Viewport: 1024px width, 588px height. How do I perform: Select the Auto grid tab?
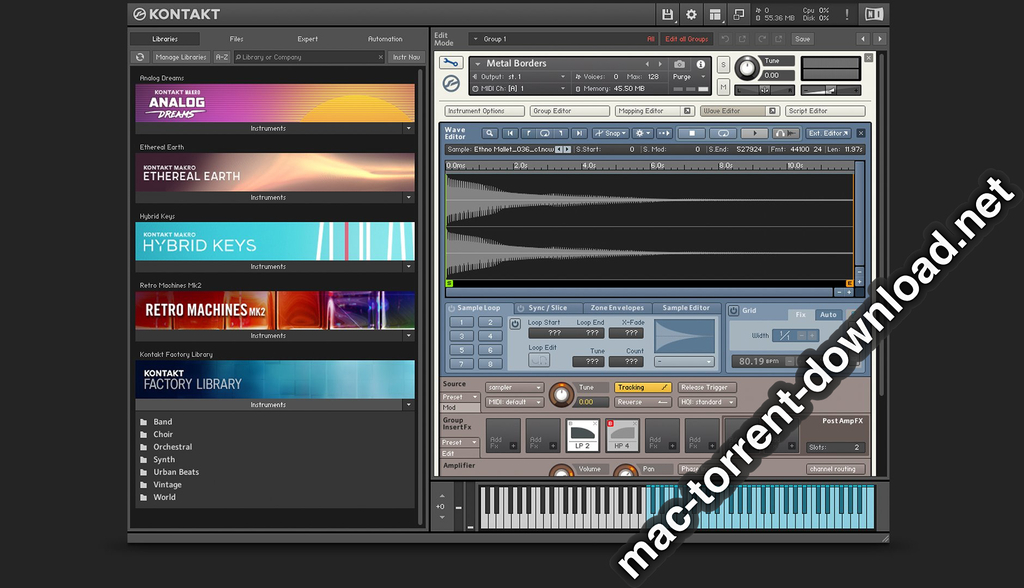tap(828, 314)
